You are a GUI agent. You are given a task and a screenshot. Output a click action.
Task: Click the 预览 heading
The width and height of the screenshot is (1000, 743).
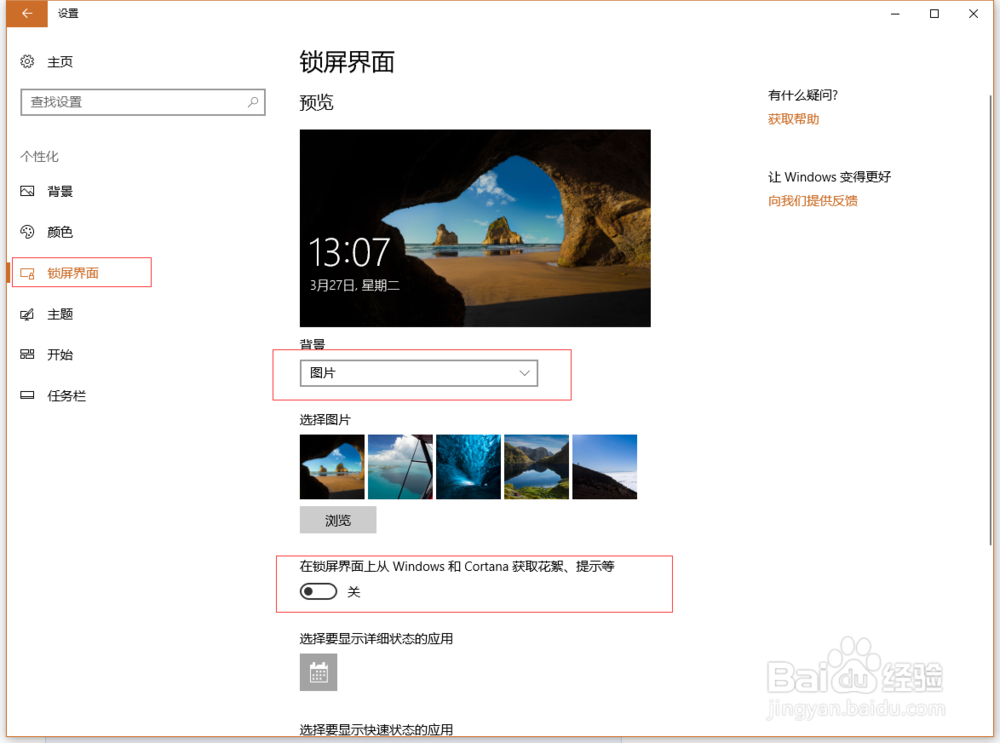pyautogui.click(x=316, y=103)
